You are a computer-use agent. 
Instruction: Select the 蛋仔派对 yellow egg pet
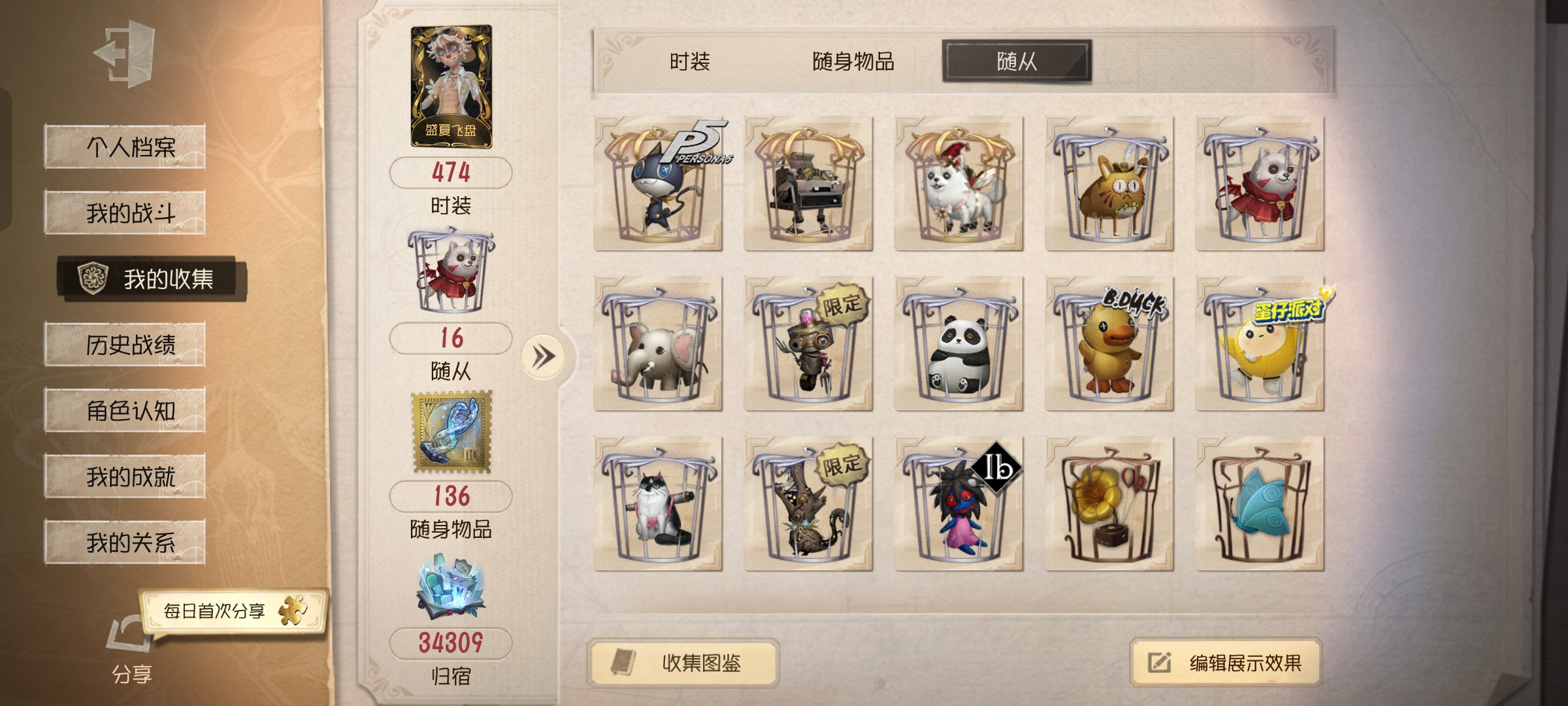tap(1260, 344)
